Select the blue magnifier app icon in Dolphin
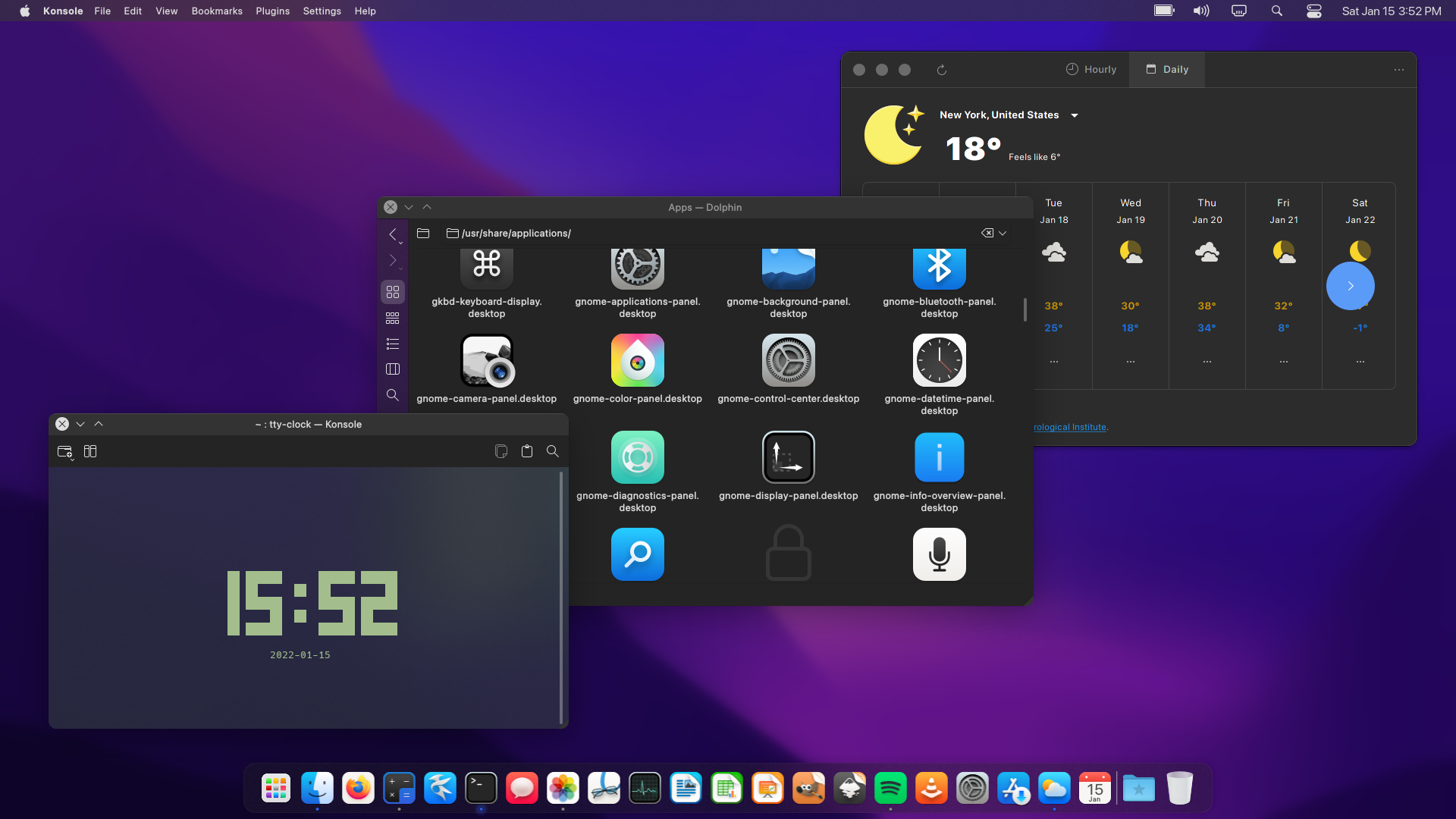 click(x=638, y=554)
